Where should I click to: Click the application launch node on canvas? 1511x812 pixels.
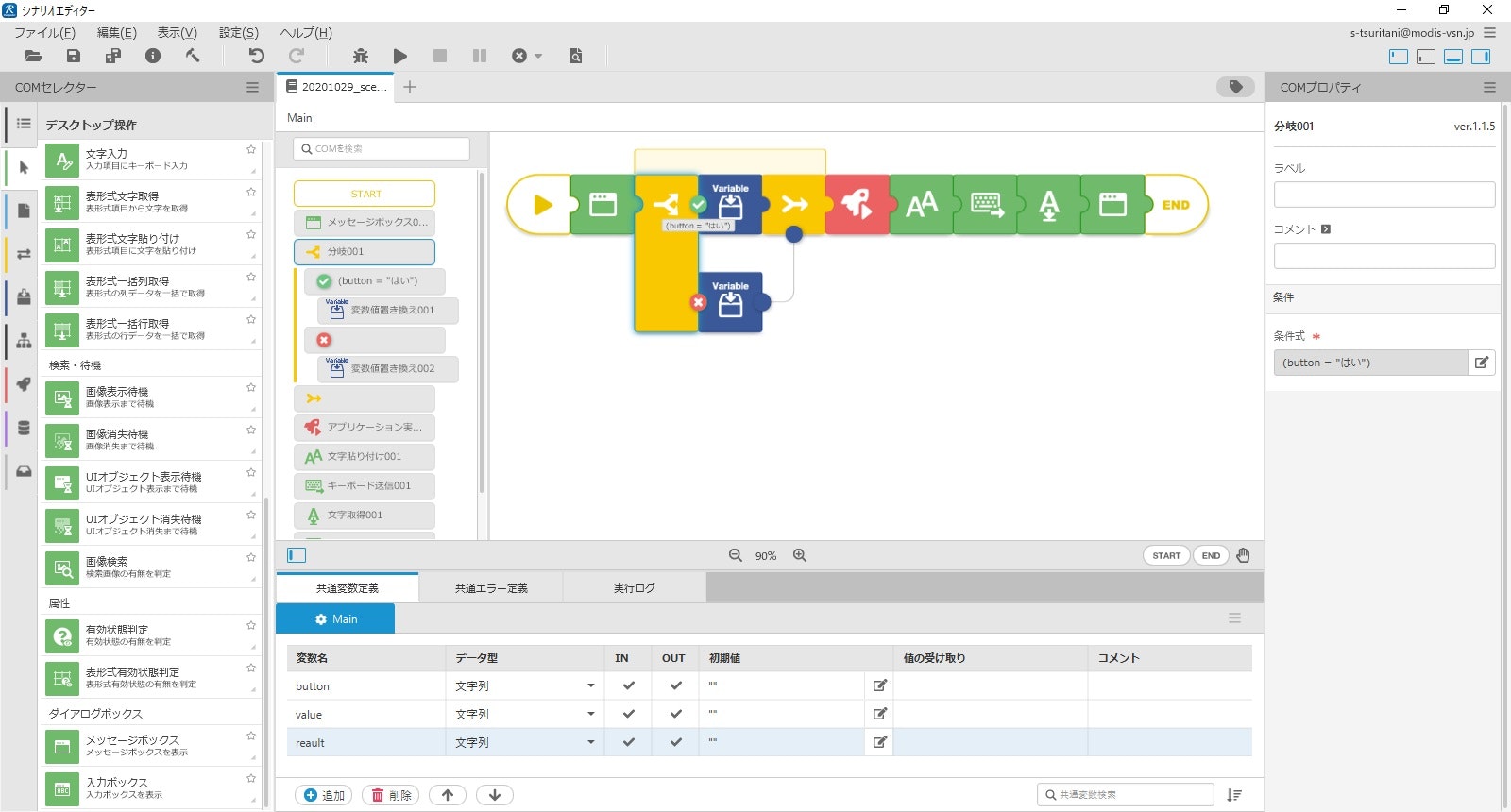(857, 204)
